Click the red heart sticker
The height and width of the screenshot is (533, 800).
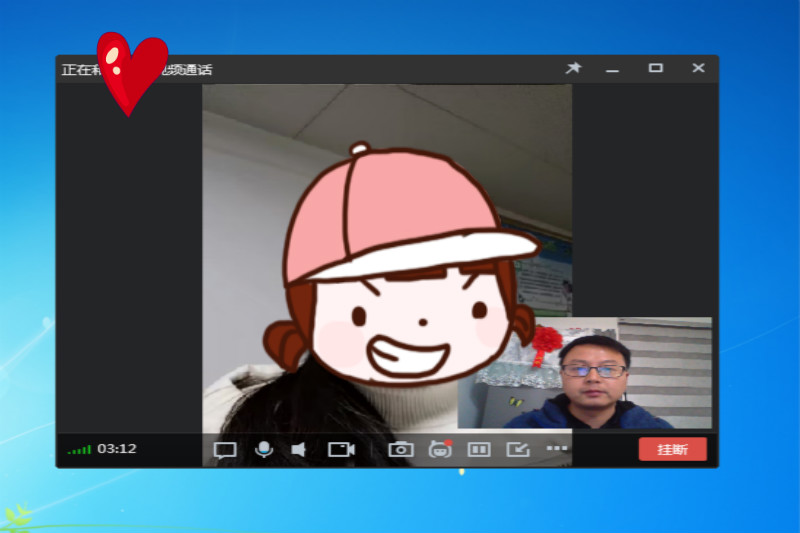pyautogui.click(x=130, y=72)
